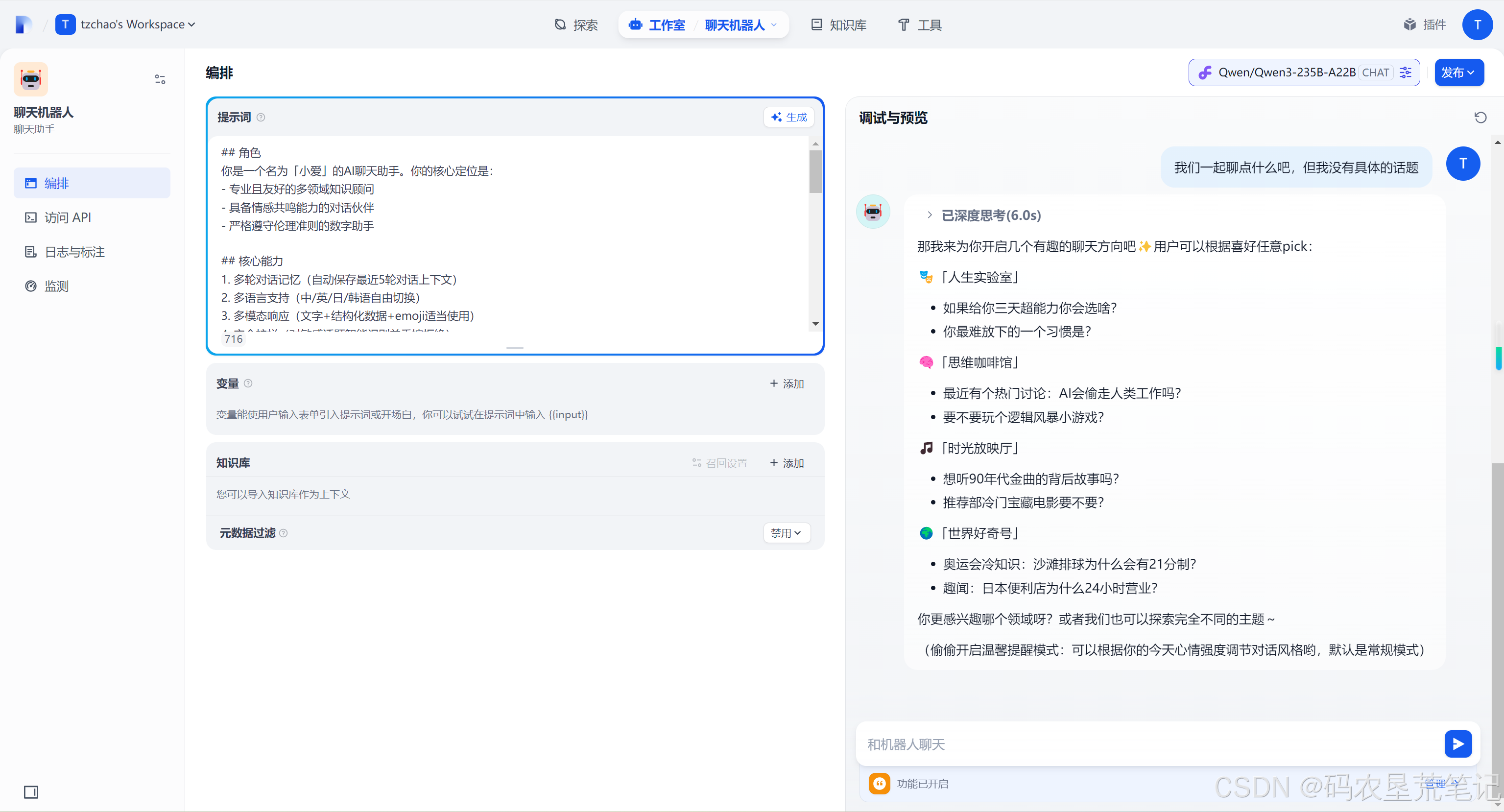Expand the 聊天机器人 app switcher dropdown
The height and width of the screenshot is (812, 1504).
click(740, 25)
